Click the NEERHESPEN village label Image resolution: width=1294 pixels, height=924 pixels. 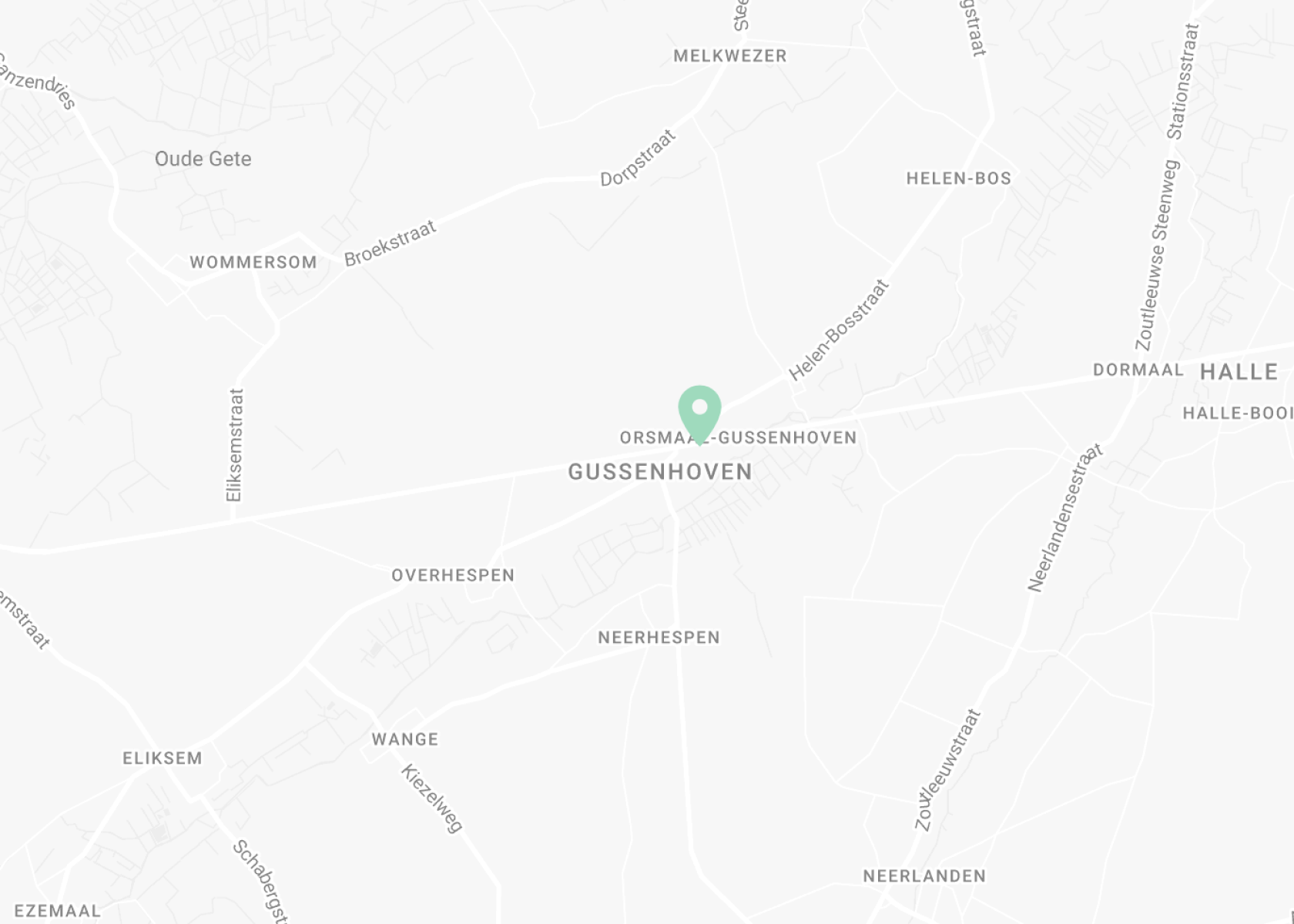(659, 638)
